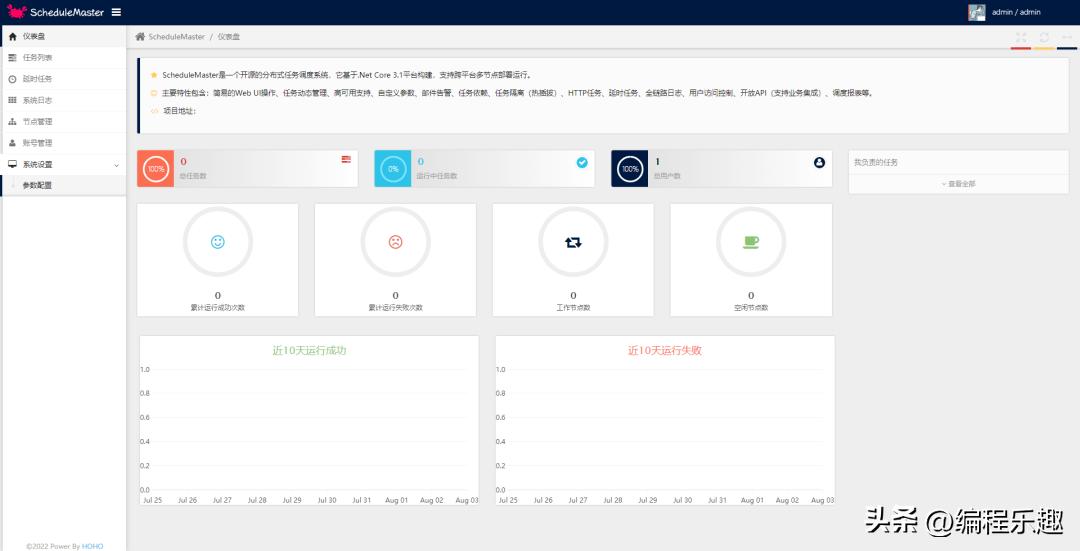Image resolution: width=1080 pixels, height=551 pixels.
Task: Click the HOHO footer link
Action: point(92,546)
